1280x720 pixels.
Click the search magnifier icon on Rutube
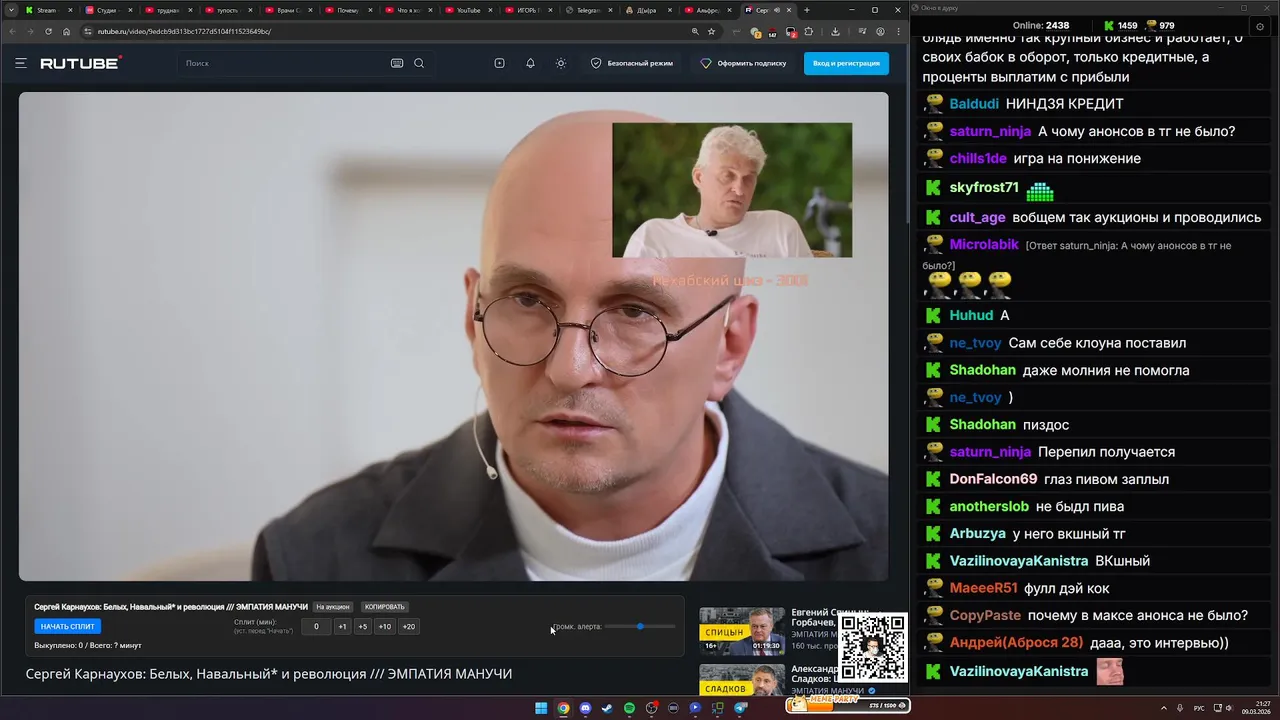(419, 63)
